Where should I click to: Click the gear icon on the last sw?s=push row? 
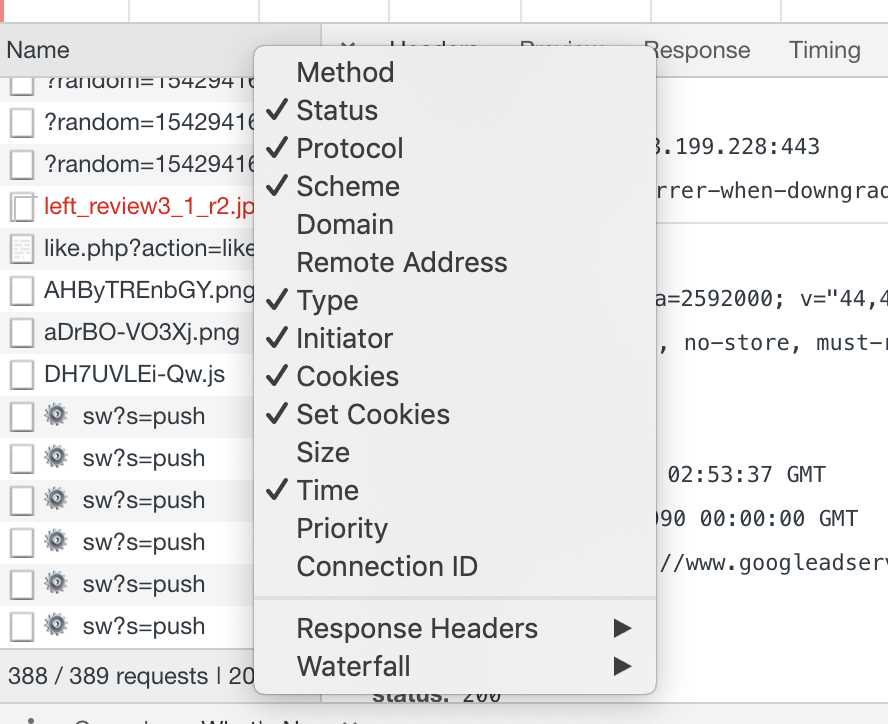click(57, 626)
